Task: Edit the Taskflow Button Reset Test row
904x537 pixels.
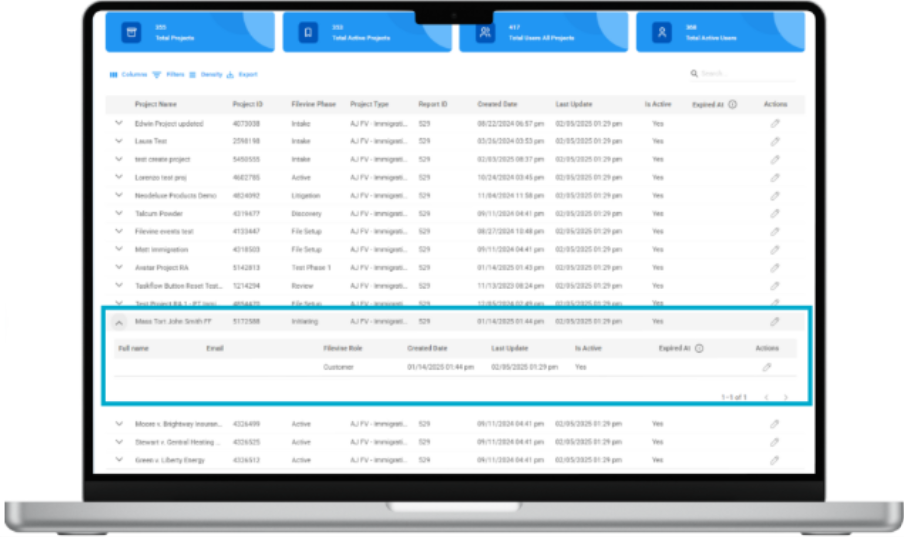Action: click(775, 286)
